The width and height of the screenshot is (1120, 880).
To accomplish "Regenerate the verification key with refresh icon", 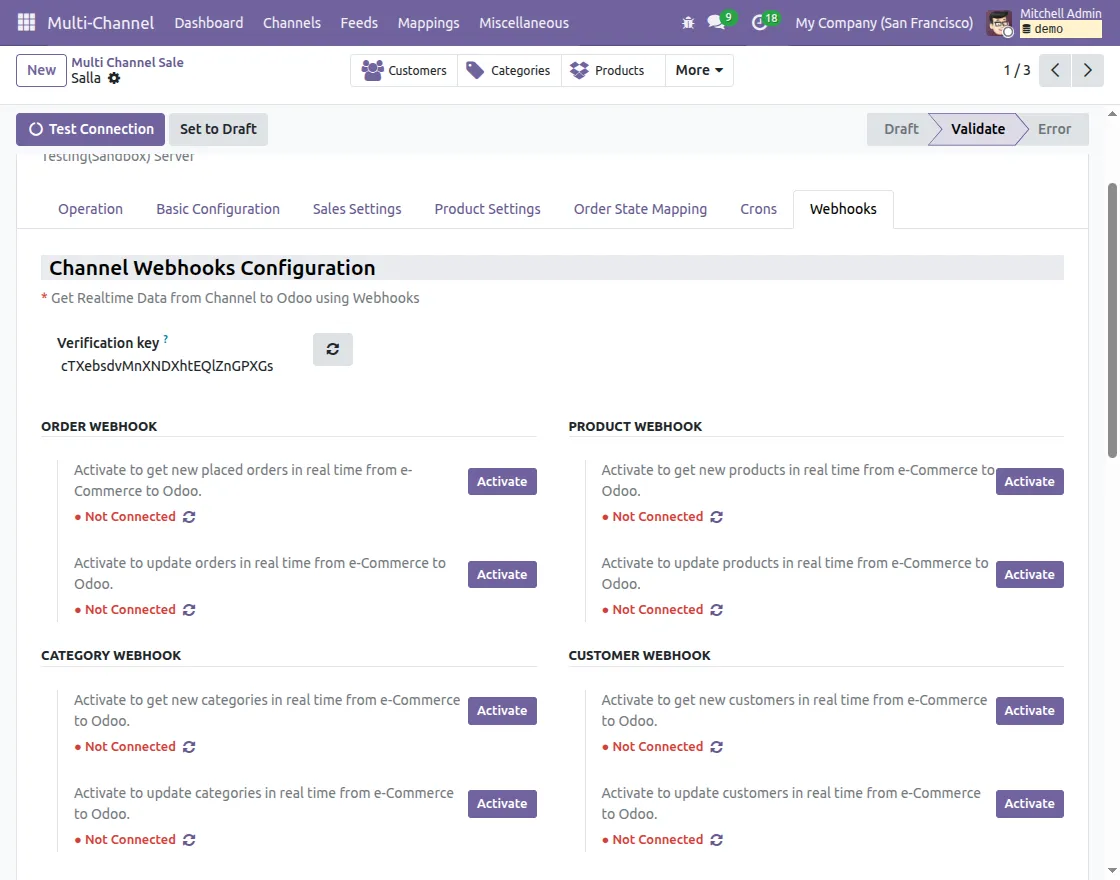I will [332, 348].
